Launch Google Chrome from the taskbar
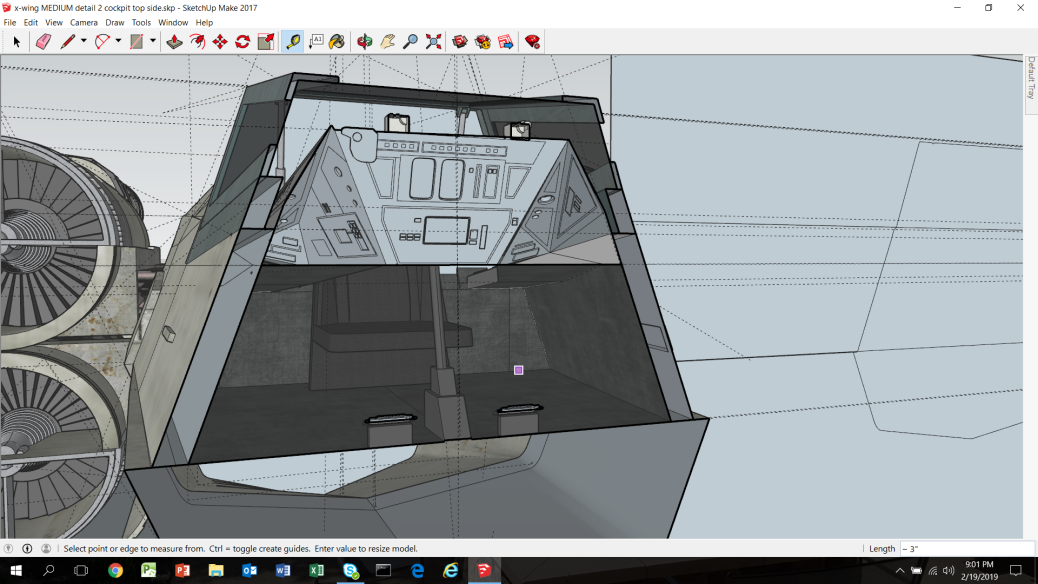 point(115,570)
